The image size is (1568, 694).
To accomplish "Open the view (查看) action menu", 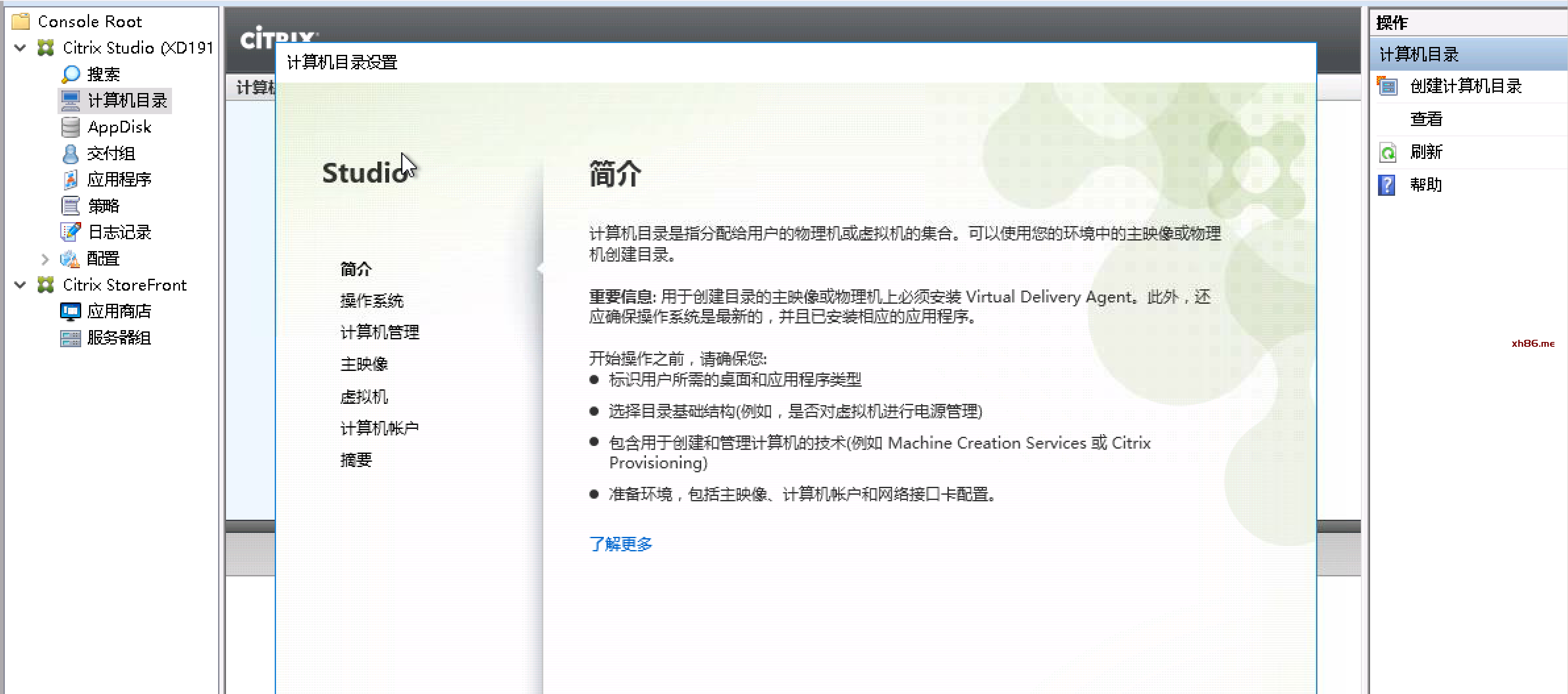I will (x=1425, y=119).
